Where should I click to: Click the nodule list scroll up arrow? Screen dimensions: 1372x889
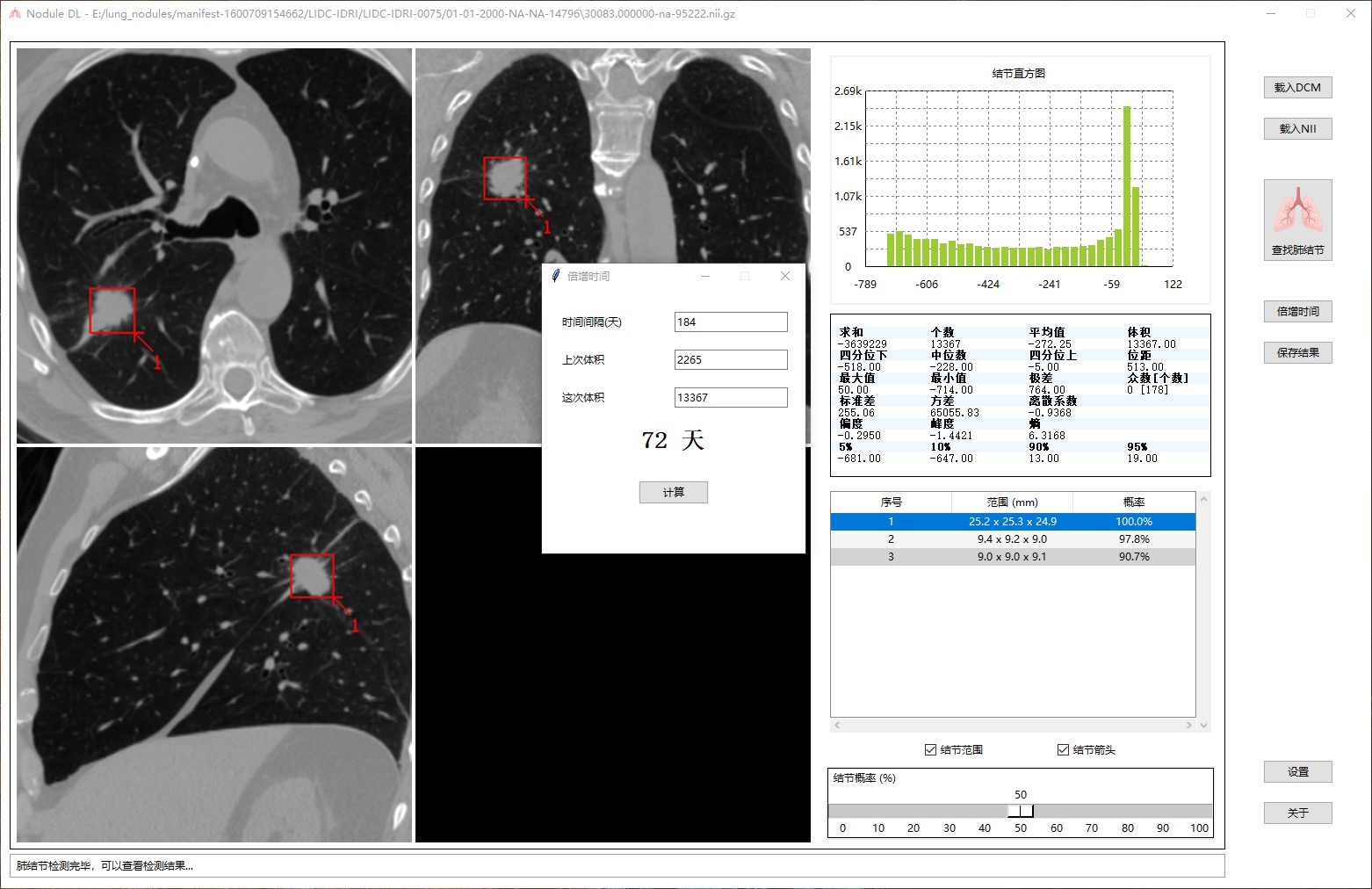click(x=1203, y=499)
